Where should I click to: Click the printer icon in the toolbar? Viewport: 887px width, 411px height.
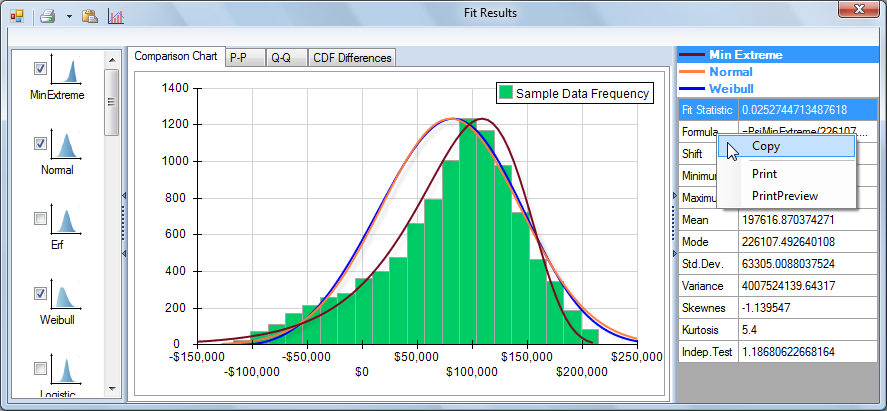pyautogui.click(x=46, y=16)
